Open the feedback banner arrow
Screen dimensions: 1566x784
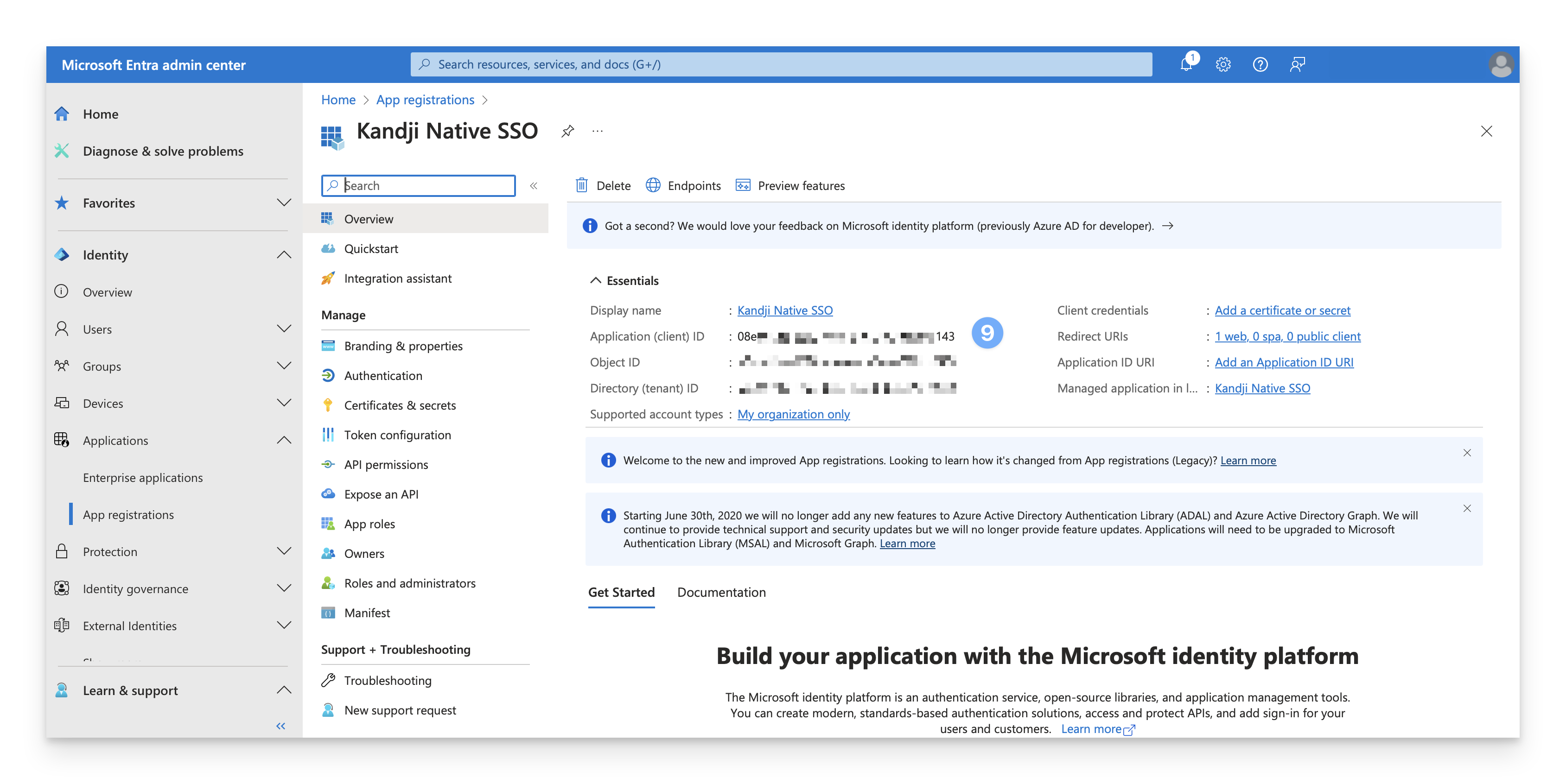pos(1168,226)
